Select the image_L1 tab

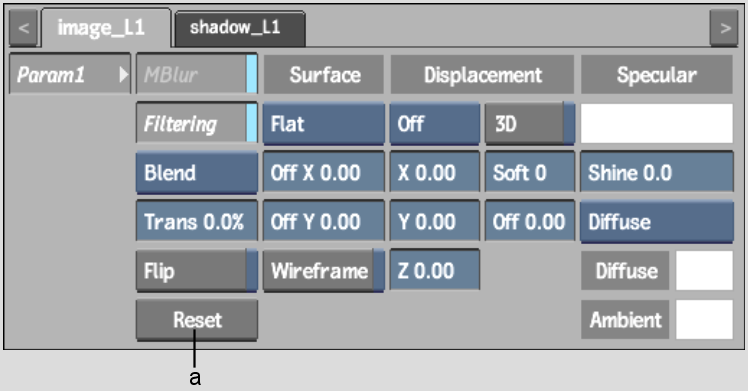click(106, 28)
